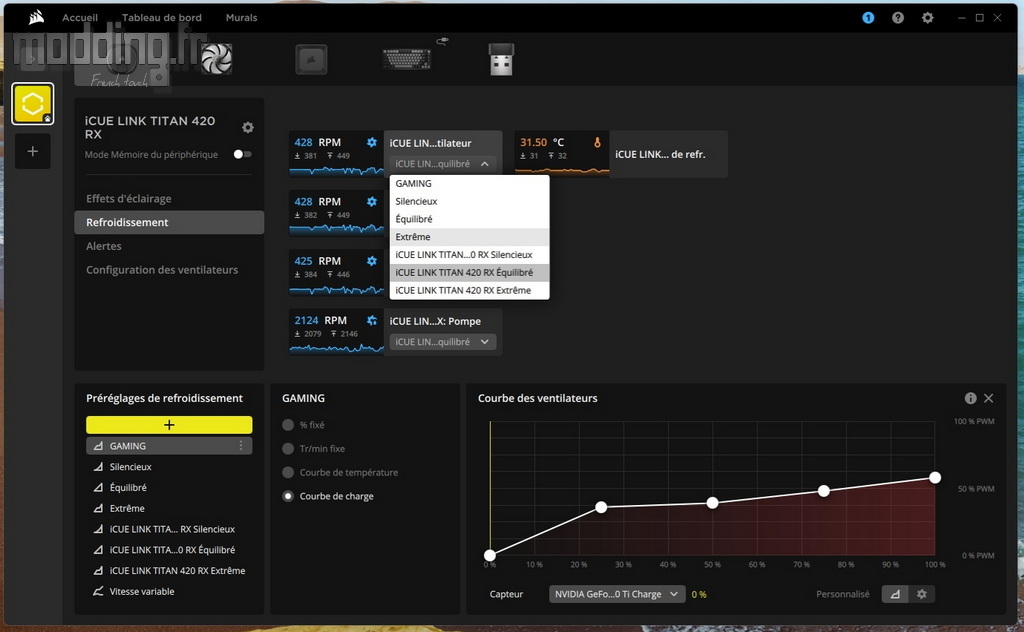This screenshot has width=1024, height=632.
Task: Click the fan icon on the iCUE LIN...tilateur tile
Action: (x=372, y=142)
